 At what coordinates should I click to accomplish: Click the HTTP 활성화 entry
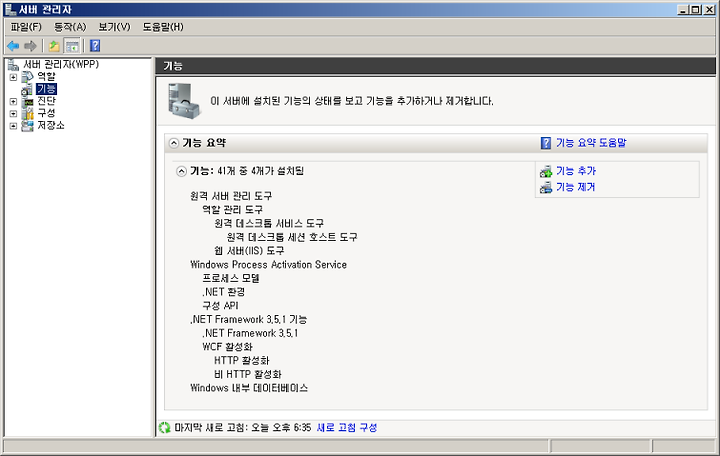click(x=242, y=360)
